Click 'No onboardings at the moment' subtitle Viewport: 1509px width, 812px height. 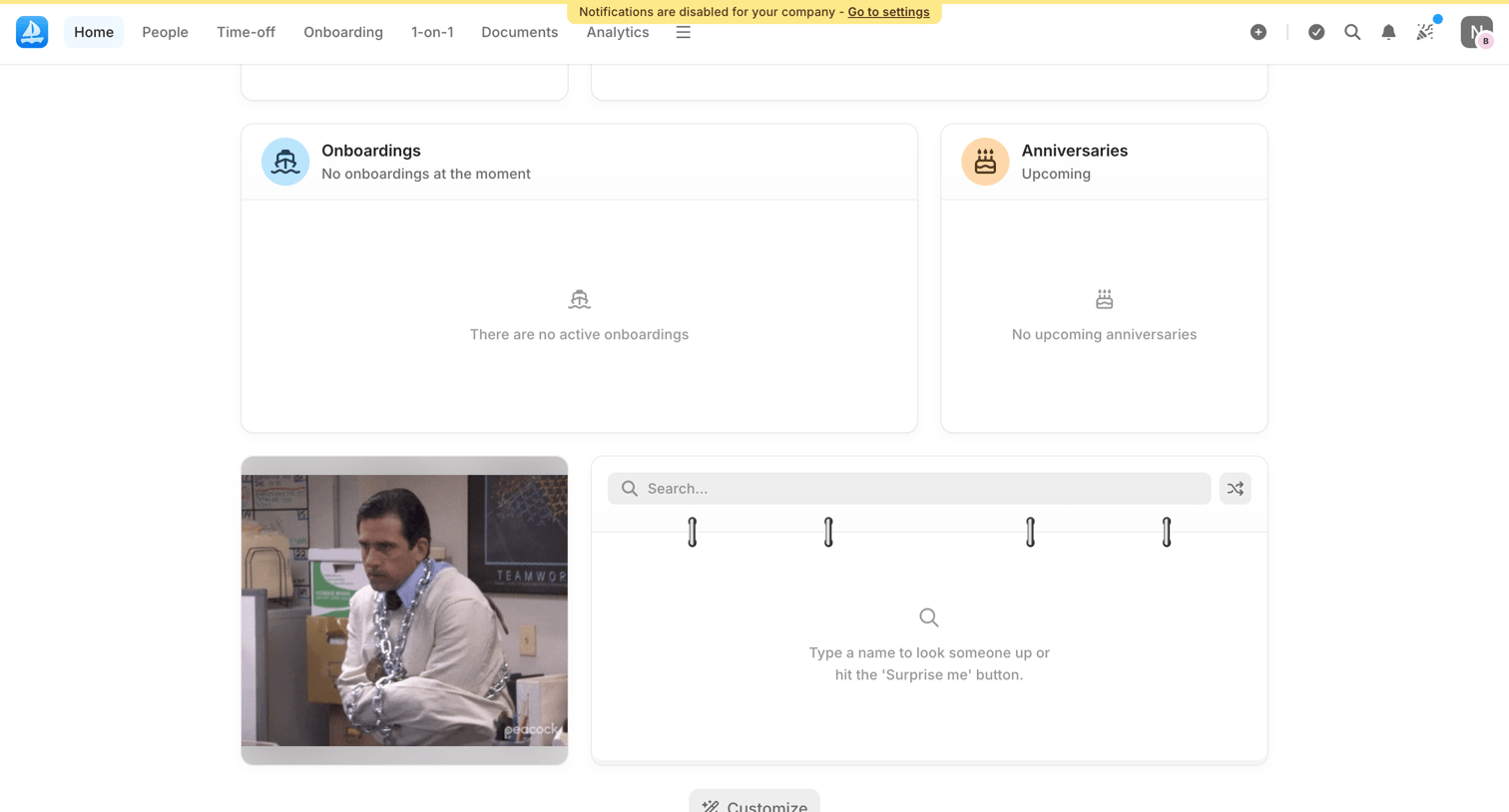coord(426,174)
